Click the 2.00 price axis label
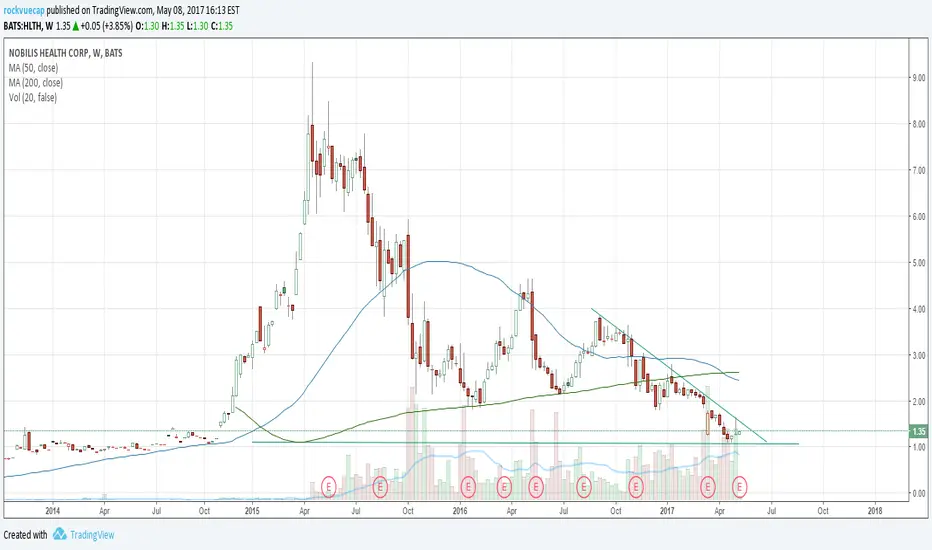 click(x=918, y=402)
